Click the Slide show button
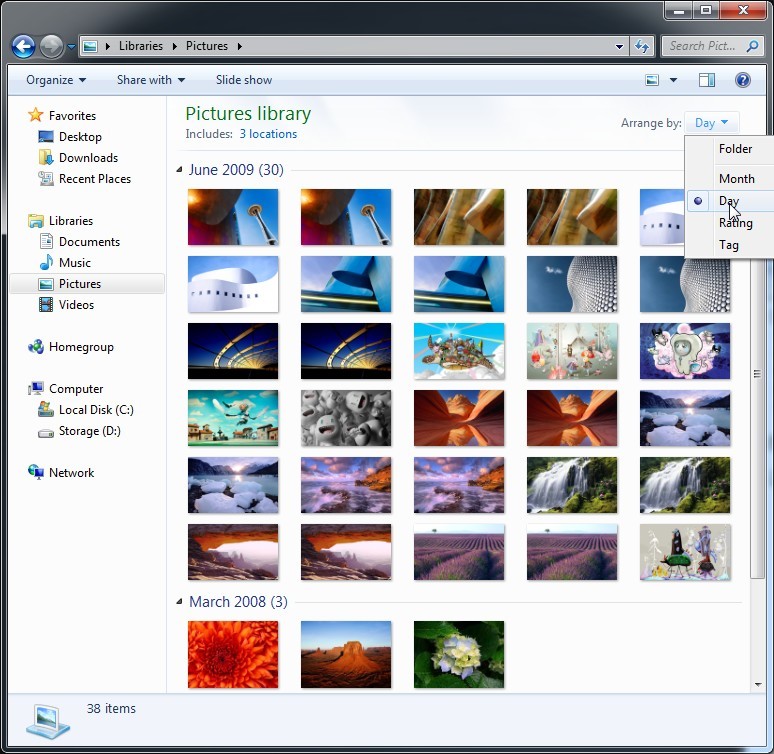 tap(244, 80)
